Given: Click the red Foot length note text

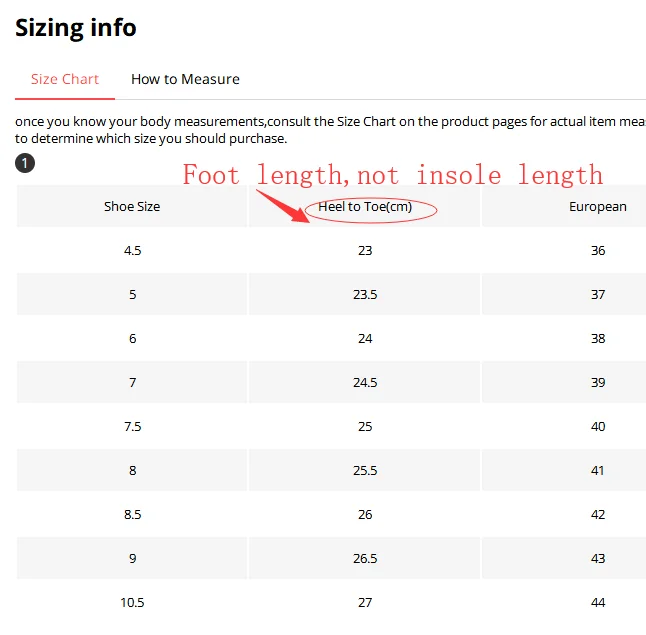Looking at the screenshot, I should pyautogui.click(x=393, y=175).
